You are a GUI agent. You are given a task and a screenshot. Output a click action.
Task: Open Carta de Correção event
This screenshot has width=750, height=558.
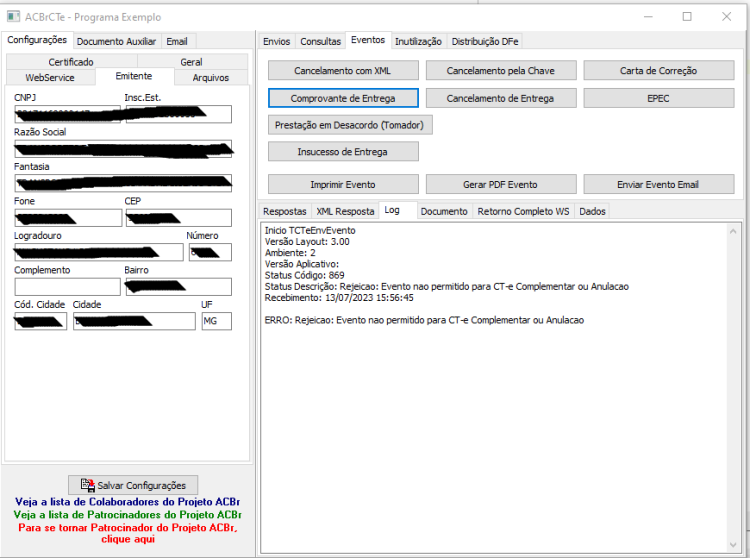[x=659, y=70]
